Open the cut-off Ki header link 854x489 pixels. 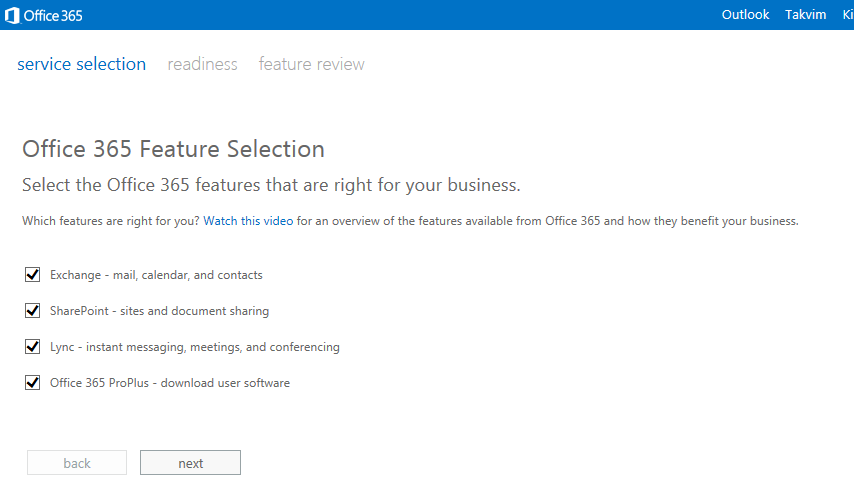tap(848, 15)
